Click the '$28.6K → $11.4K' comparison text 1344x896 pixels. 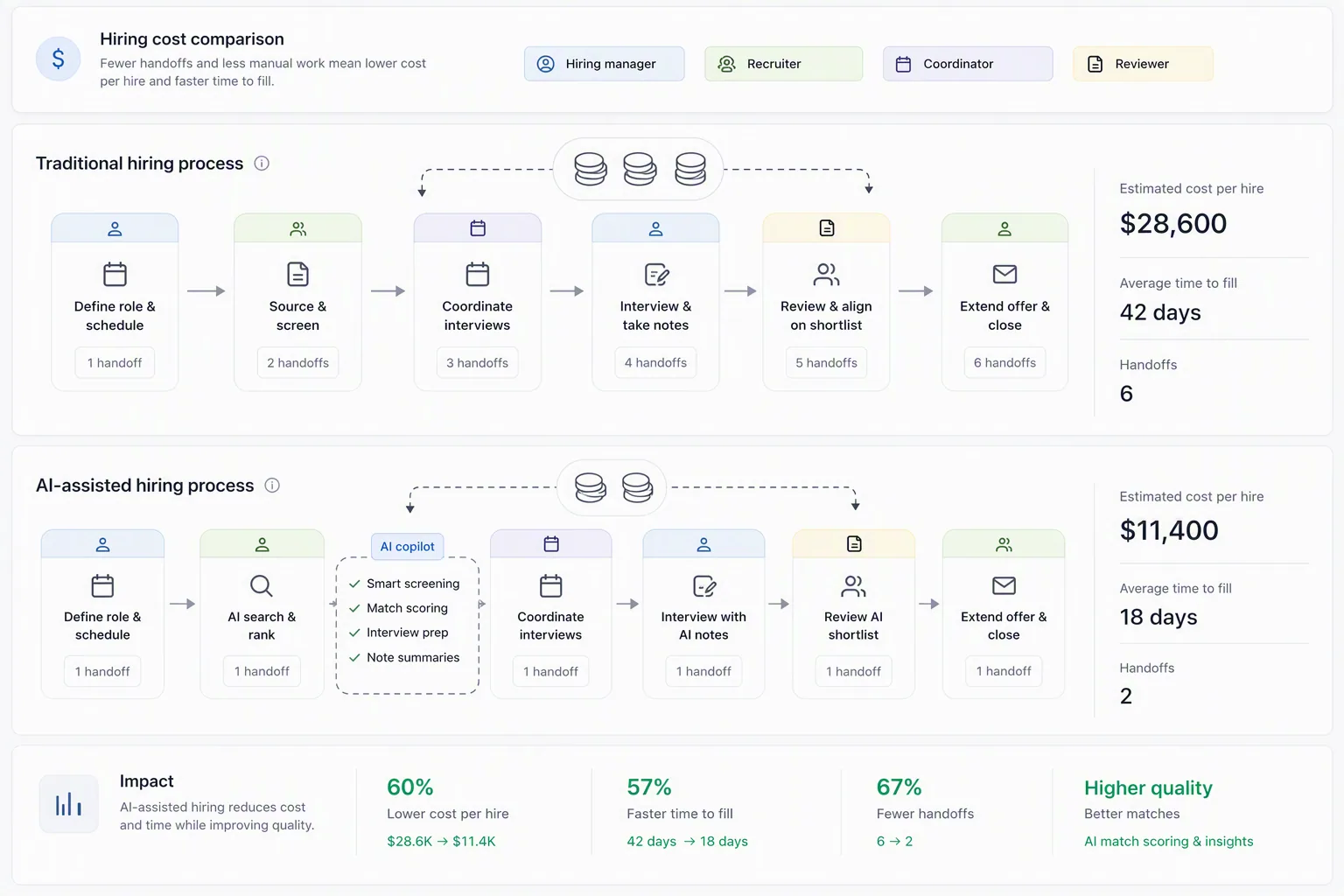pos(441,841)
